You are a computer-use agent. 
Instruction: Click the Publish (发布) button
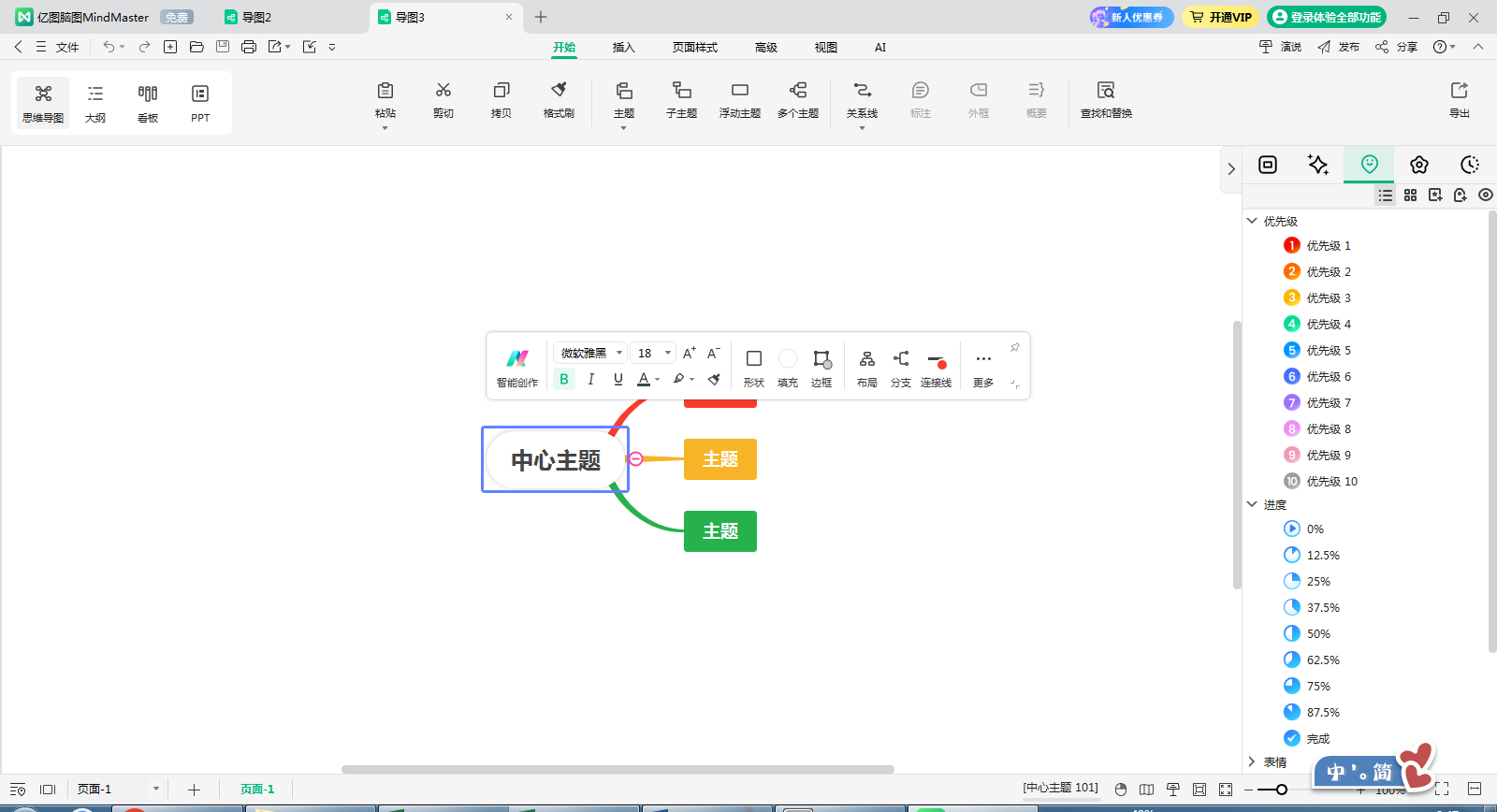pyautogui.click(x=1339, y=47)
